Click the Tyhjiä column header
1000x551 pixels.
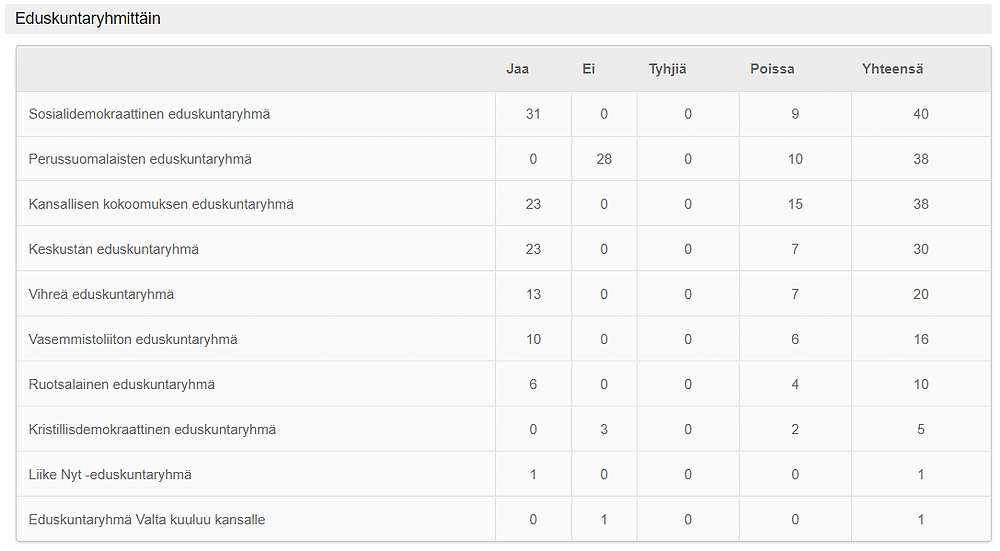coord(668,69)
